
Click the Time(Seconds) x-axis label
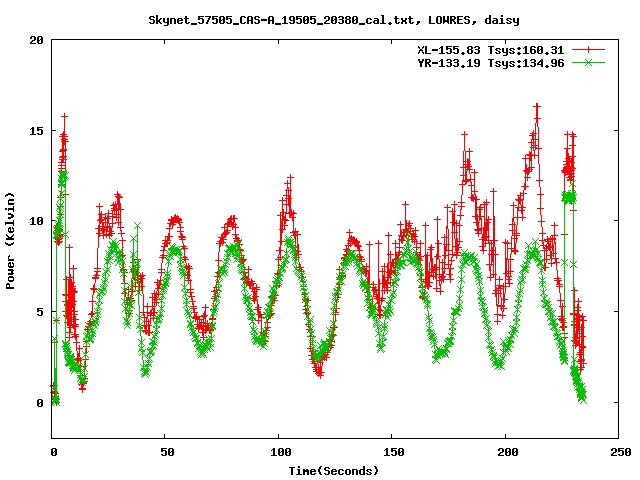point(334,470)
